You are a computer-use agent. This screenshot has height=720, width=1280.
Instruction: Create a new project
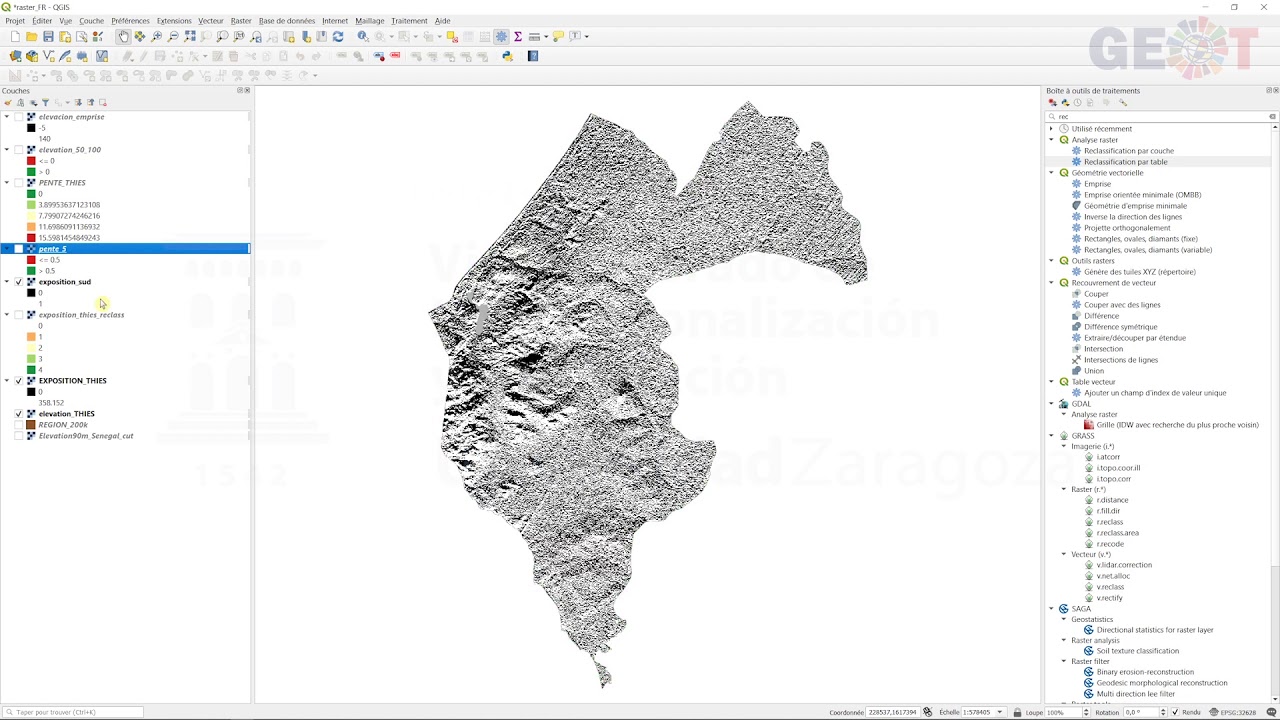(x=15, y=36)
